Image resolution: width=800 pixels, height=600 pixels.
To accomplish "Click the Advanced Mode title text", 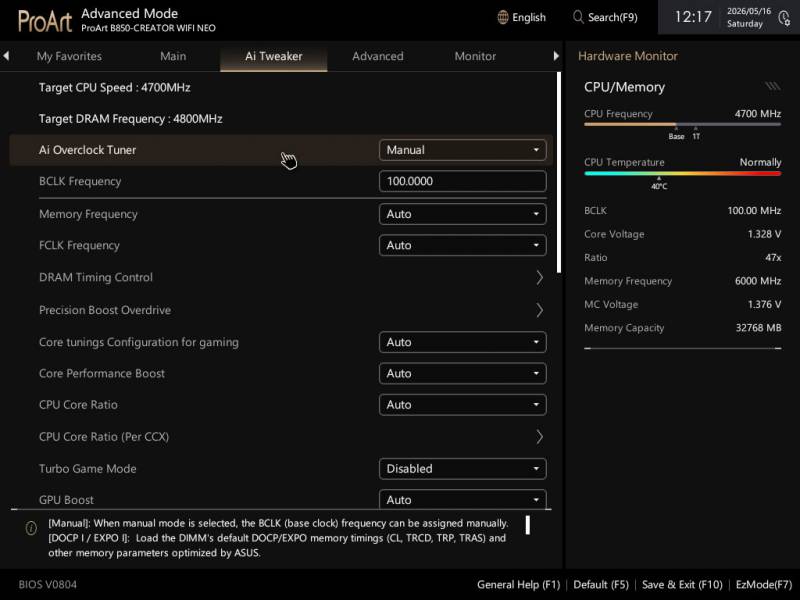I will click(129, 13).
